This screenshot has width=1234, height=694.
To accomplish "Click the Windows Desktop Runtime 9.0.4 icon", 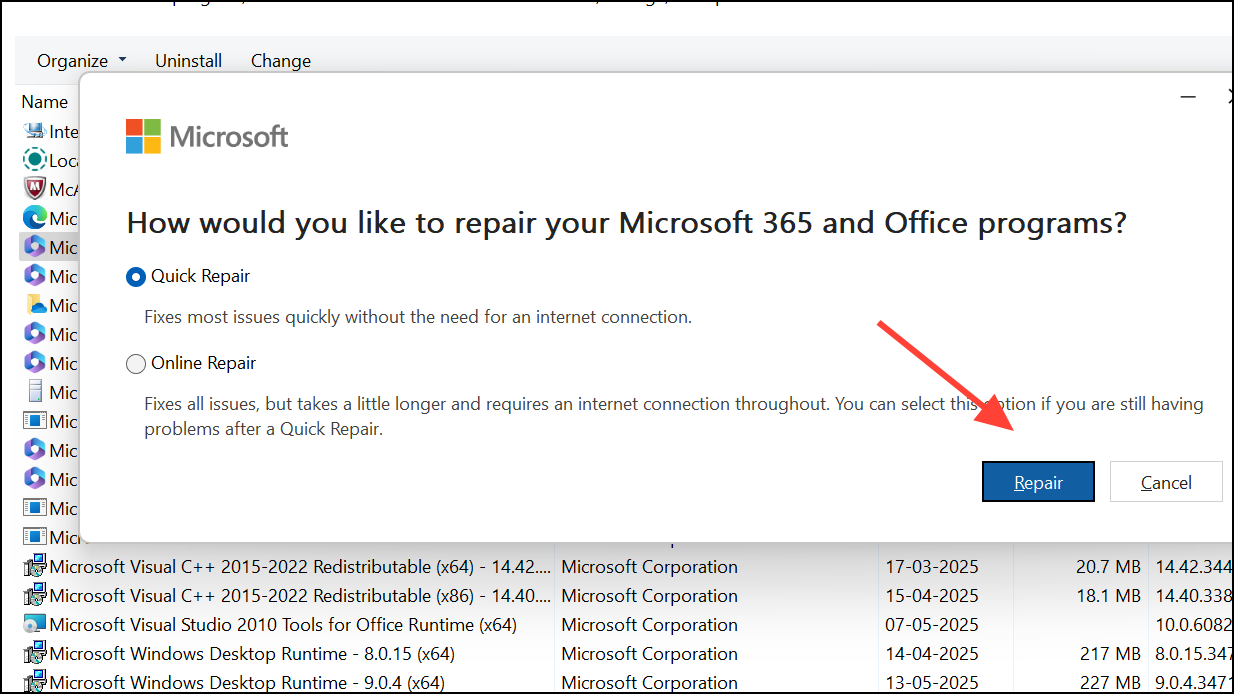I will (33, 682).
